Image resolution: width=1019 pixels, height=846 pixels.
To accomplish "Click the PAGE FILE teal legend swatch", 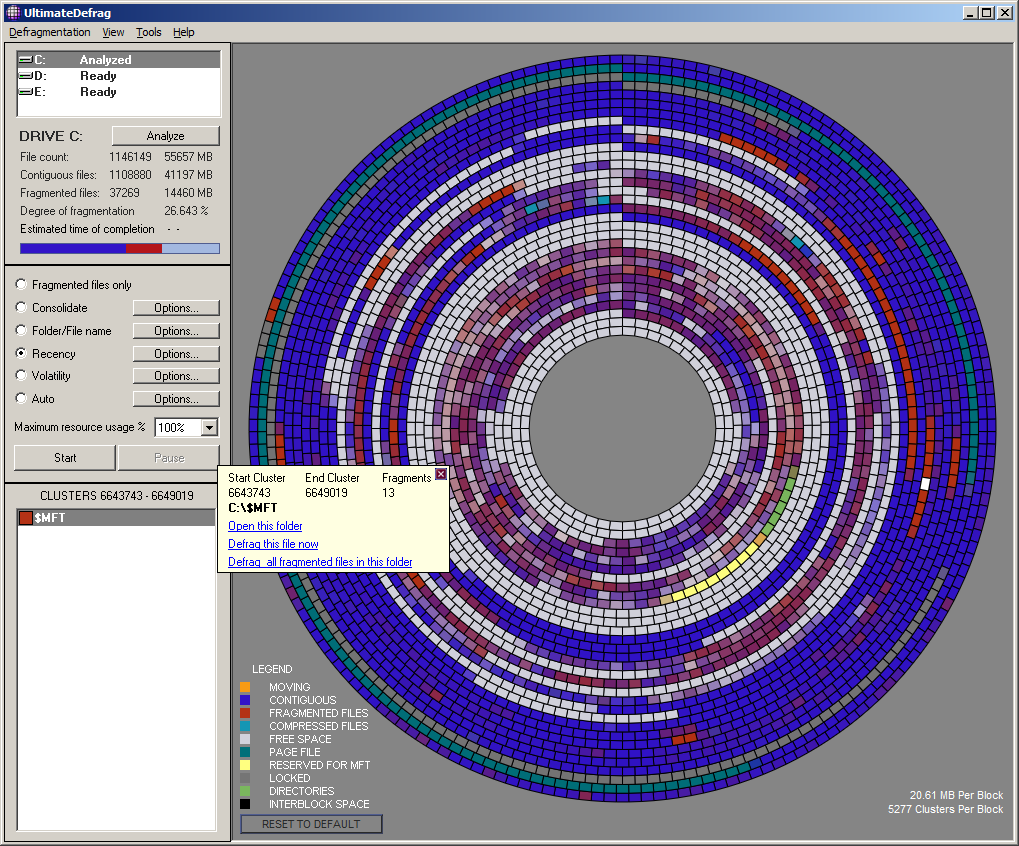I will [245, 752].
